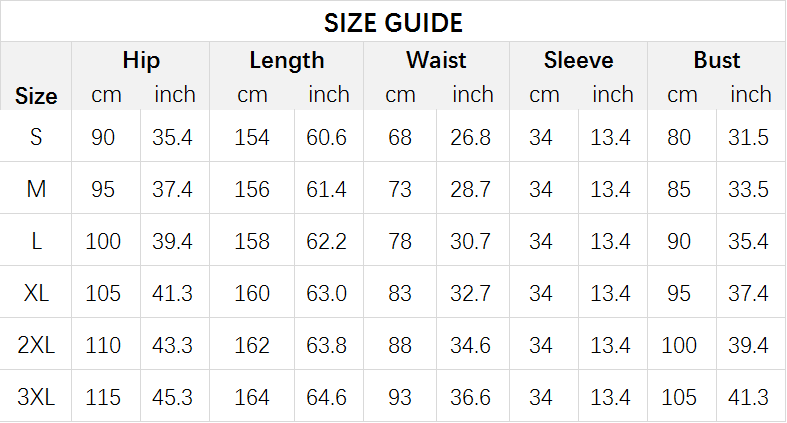Viewport: 787px width, 423px height.
Task: Click the Waist column header
Action: point(436,60)
